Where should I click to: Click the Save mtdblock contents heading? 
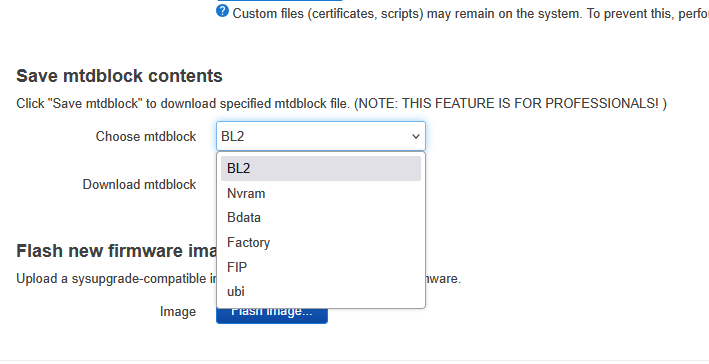coord(119,76)
